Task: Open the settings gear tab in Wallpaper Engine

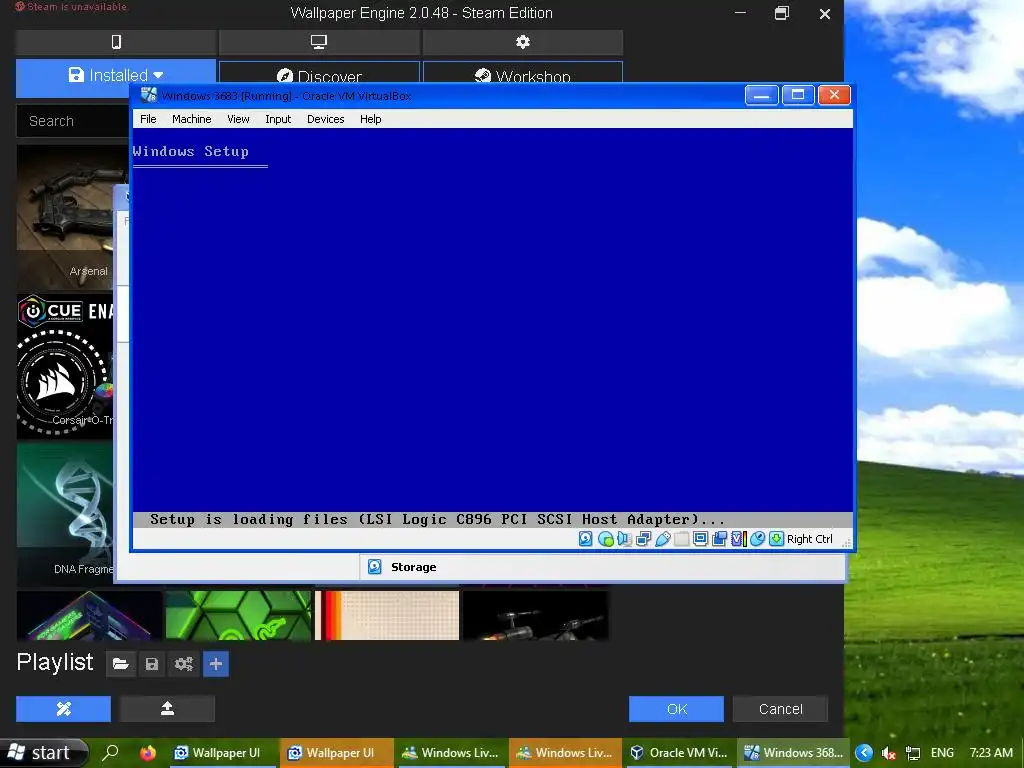Action: 522,42
